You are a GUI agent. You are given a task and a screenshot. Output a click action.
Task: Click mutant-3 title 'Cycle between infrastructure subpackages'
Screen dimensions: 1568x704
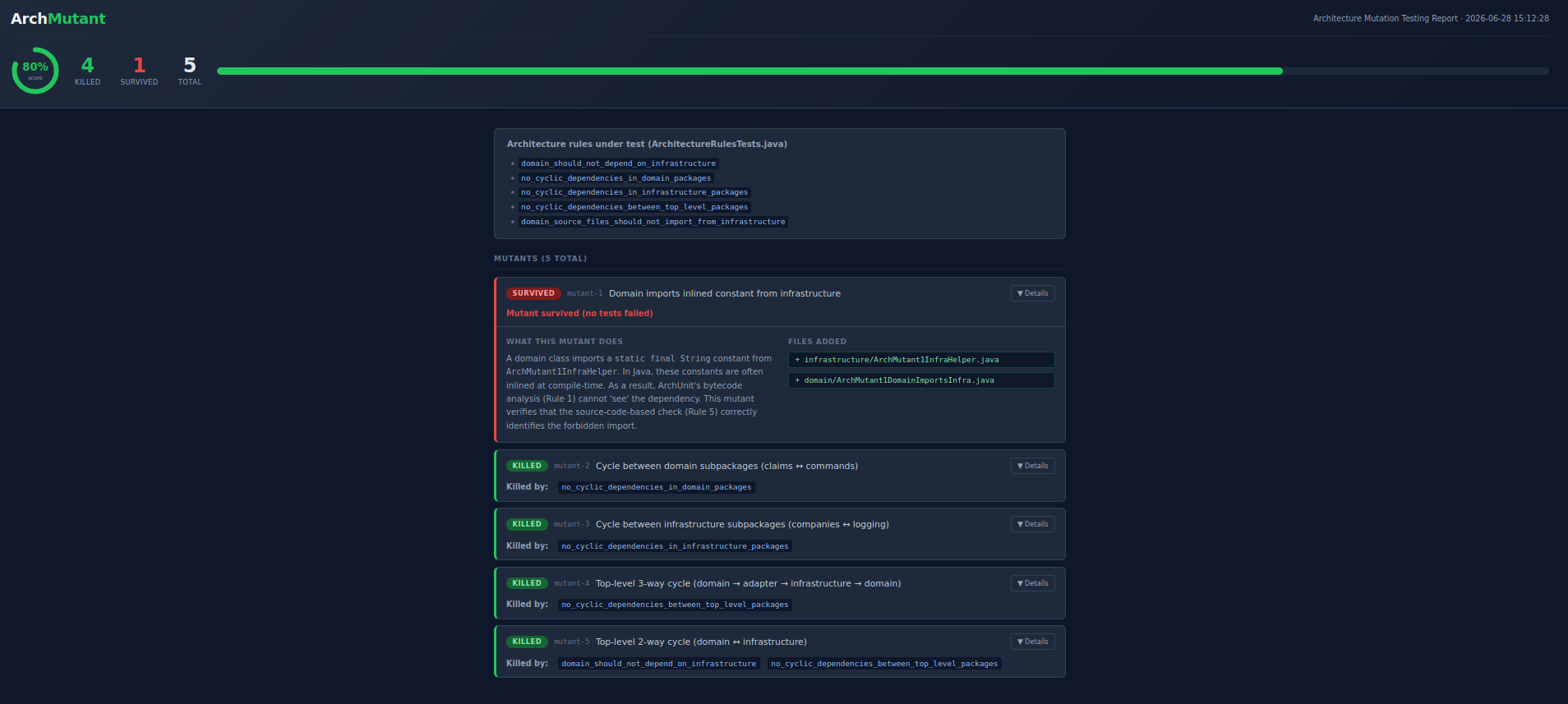[742, 524]
